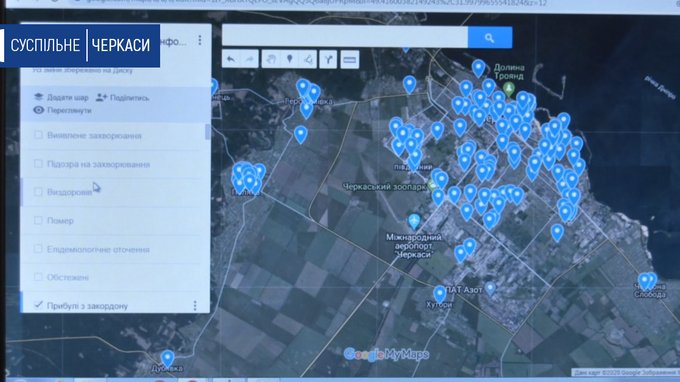
Task: Open options menu for Прибулі з закордону
Action: pyautogui.click(x=195, y=306)
